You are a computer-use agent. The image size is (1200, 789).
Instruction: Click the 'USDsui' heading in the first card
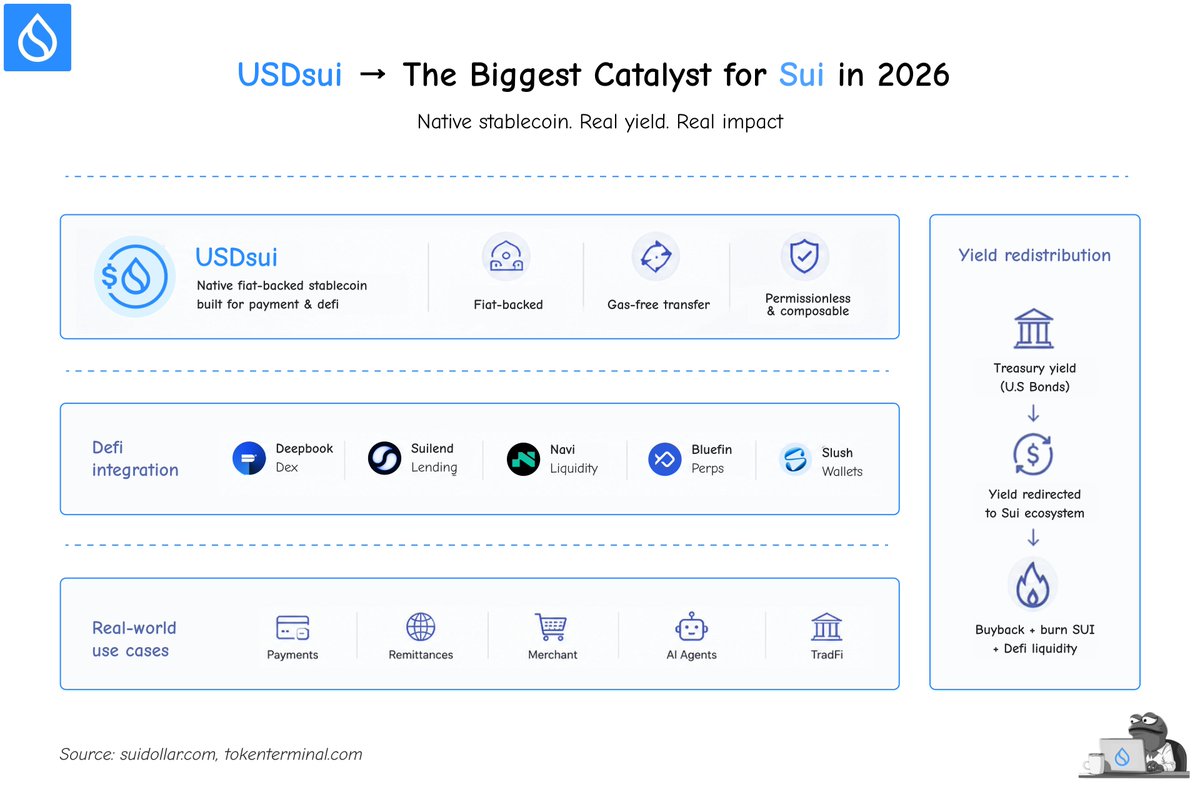pyautogui.click(x=238, y=257)
